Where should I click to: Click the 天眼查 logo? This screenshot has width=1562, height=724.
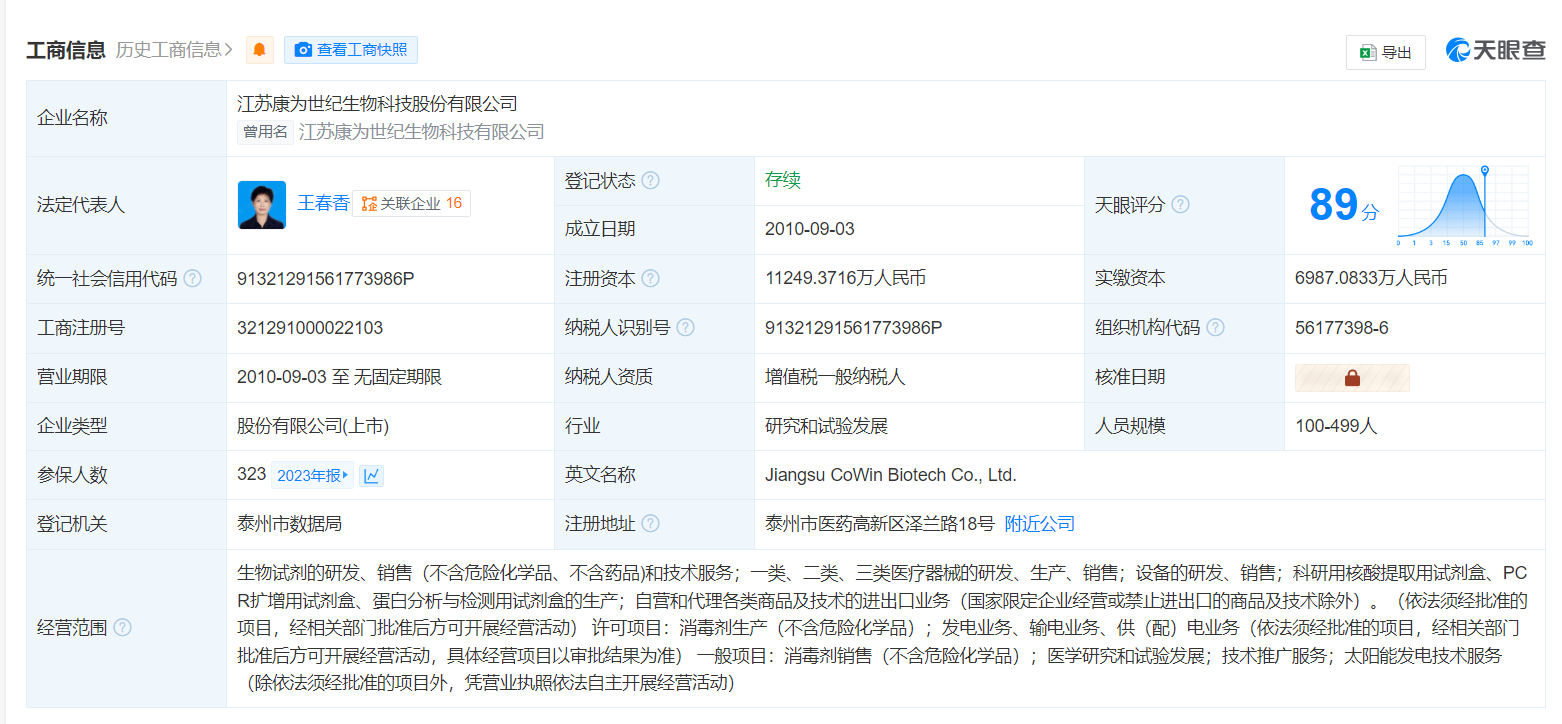pos(1495,50)
